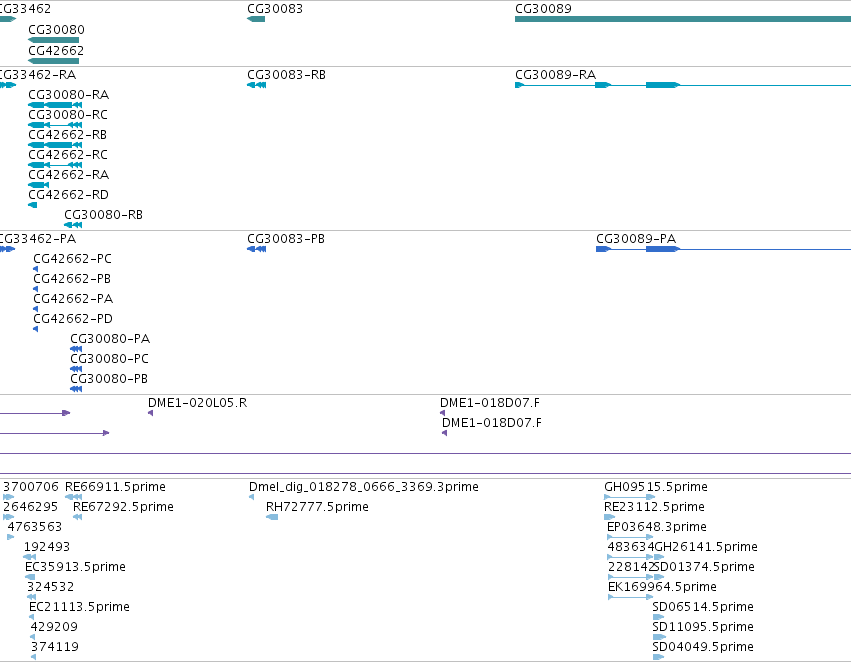Screen dimensions: 851x662
Task: Select the RH72777.5prime EST label
Action: [317, 507]
